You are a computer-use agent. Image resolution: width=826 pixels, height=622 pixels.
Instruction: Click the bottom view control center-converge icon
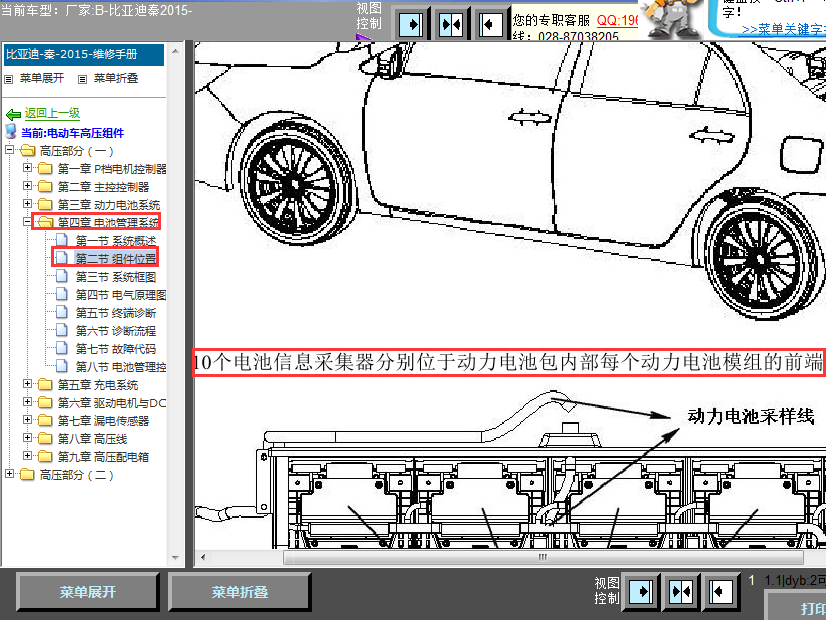(x=681, y=591)
